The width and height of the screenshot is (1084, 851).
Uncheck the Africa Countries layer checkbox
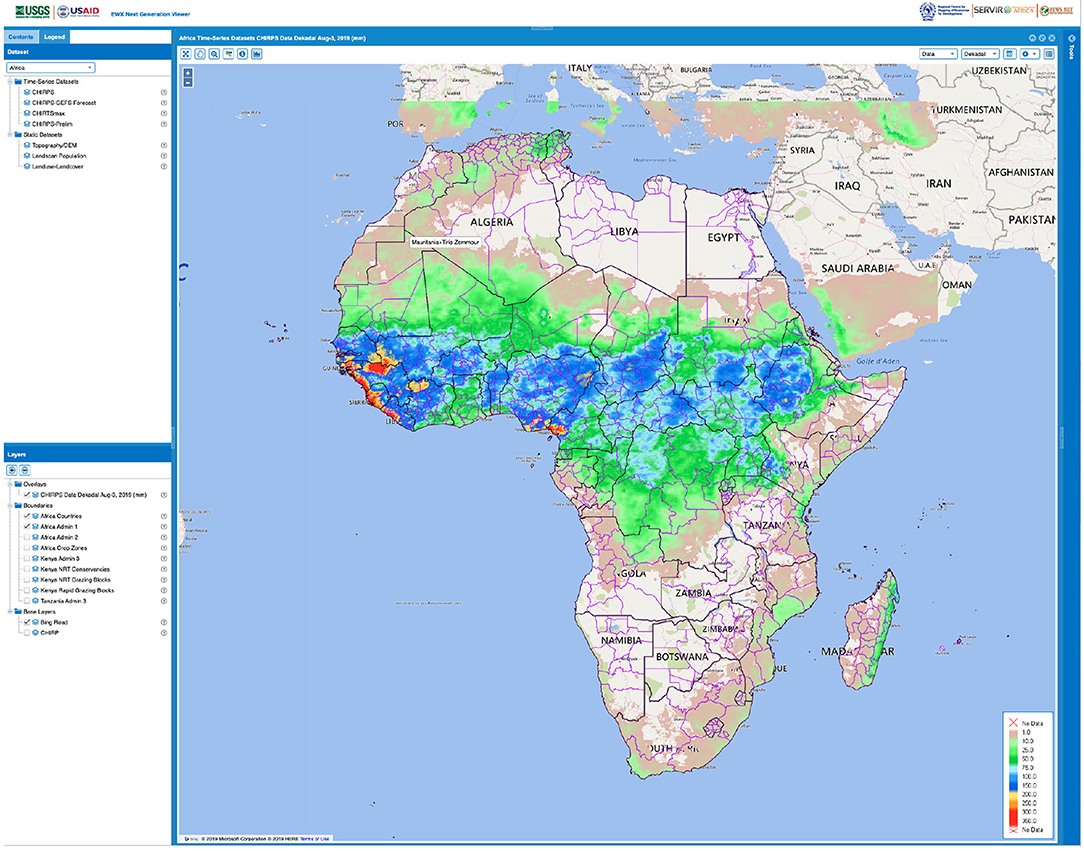tap(28, 516)
